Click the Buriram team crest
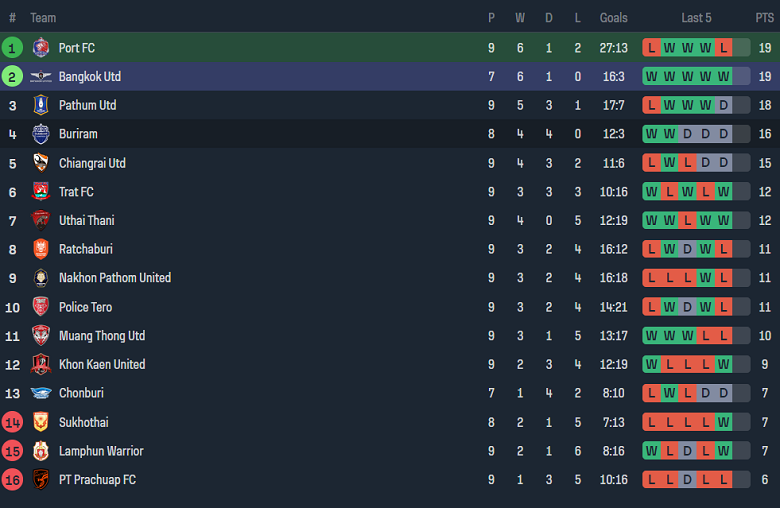The width and height of the screenshot is (780, 508). 41,134
